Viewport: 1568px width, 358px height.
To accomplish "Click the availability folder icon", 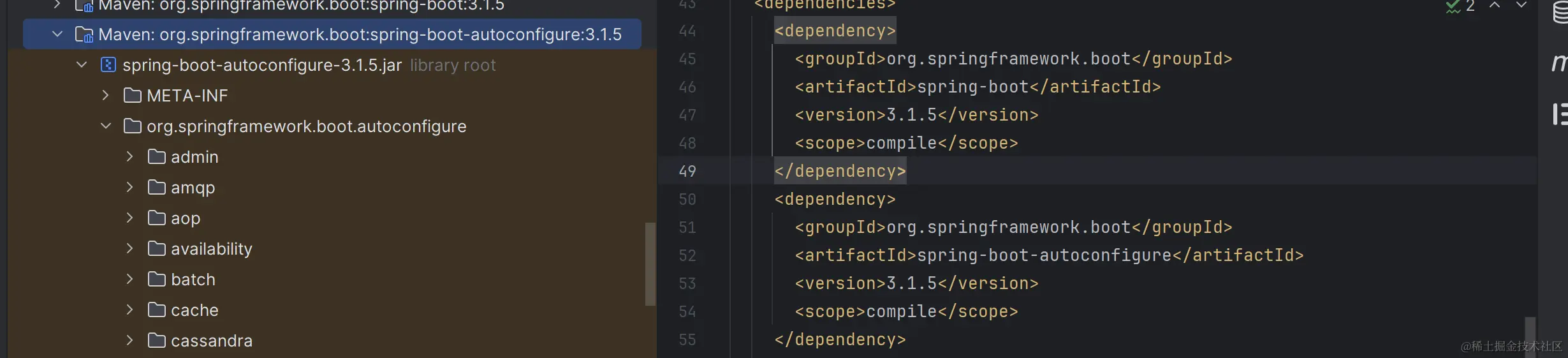I will click(157, 248).
